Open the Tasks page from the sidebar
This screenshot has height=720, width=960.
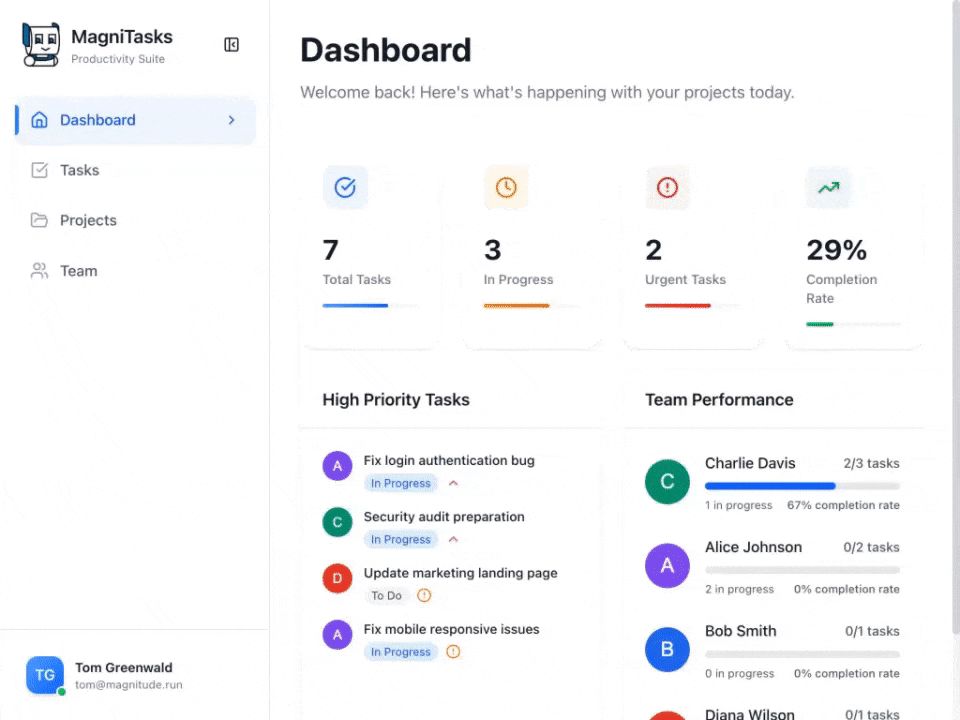(80, 170)
